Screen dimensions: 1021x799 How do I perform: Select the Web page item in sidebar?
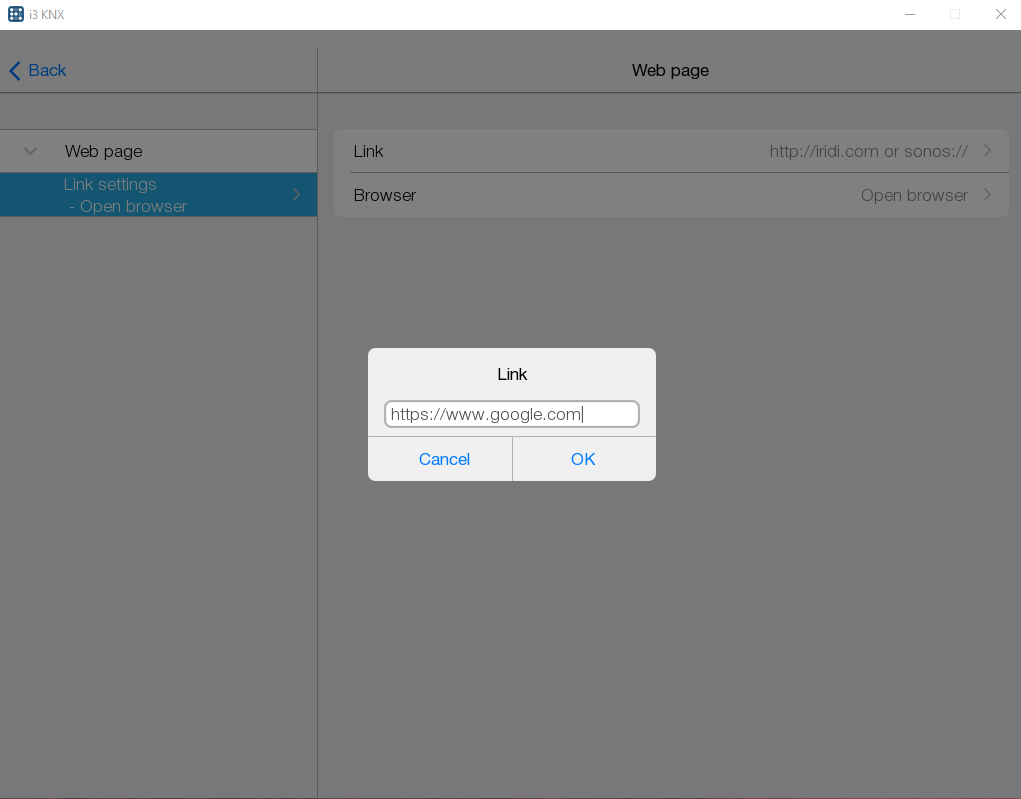click(x=103, y=151)
